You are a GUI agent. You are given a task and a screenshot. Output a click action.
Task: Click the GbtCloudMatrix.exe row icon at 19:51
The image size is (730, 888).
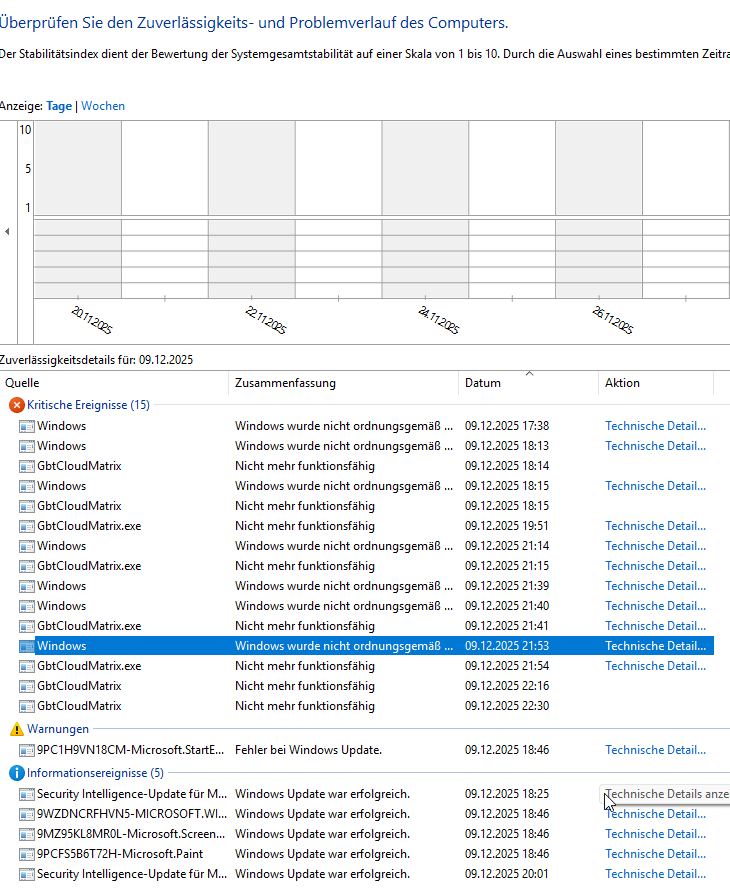pos(27,526)
